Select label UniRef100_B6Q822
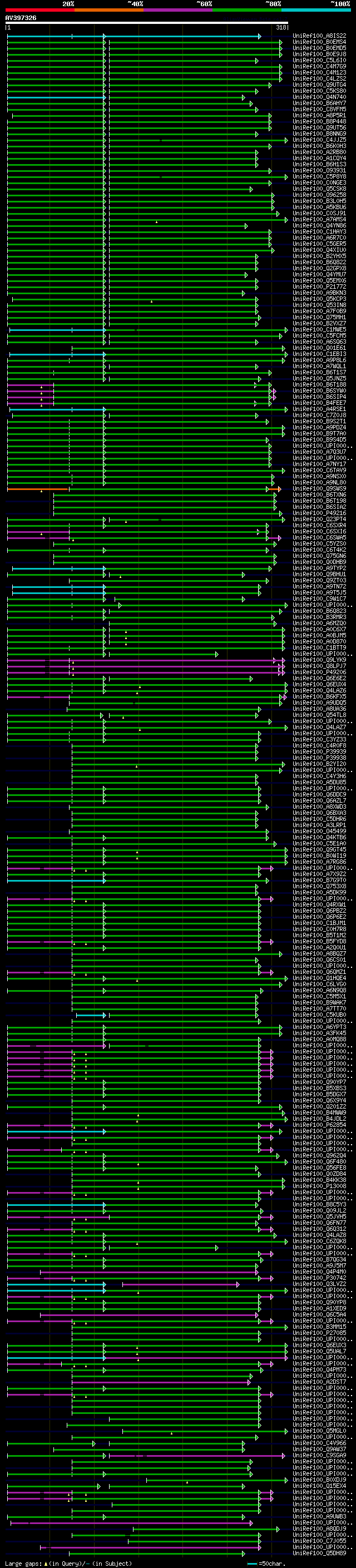The image size is (356, 1568). click(x=319, y=263)
